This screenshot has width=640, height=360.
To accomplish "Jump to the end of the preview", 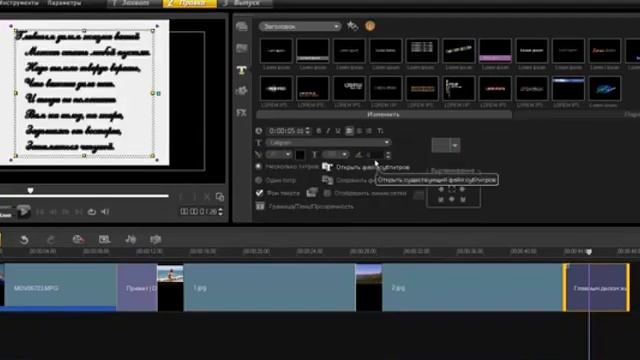I will pyautogui.click(x=78, y=212).
